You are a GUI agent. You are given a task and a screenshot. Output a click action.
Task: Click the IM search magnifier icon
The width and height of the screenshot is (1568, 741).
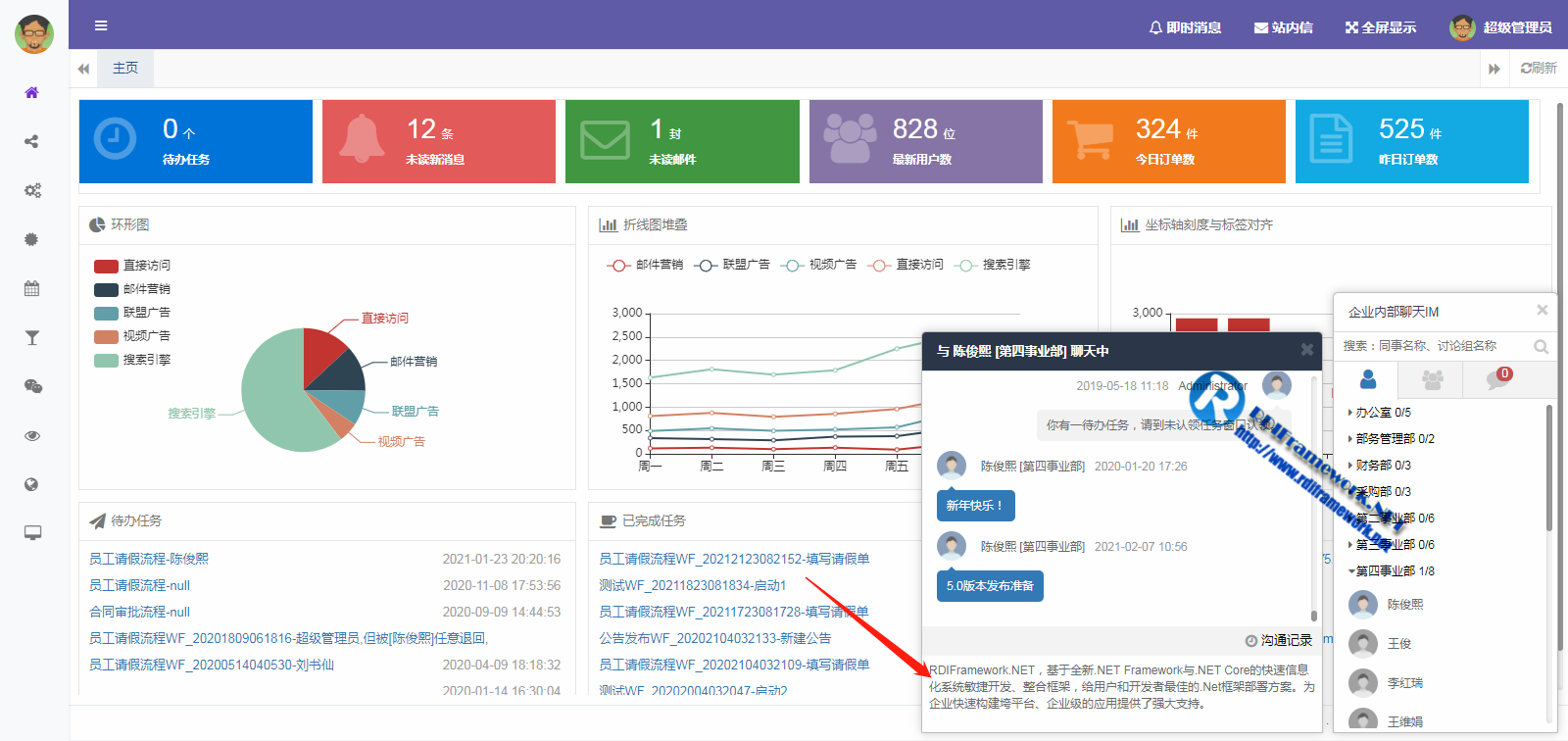[1541, 346]
